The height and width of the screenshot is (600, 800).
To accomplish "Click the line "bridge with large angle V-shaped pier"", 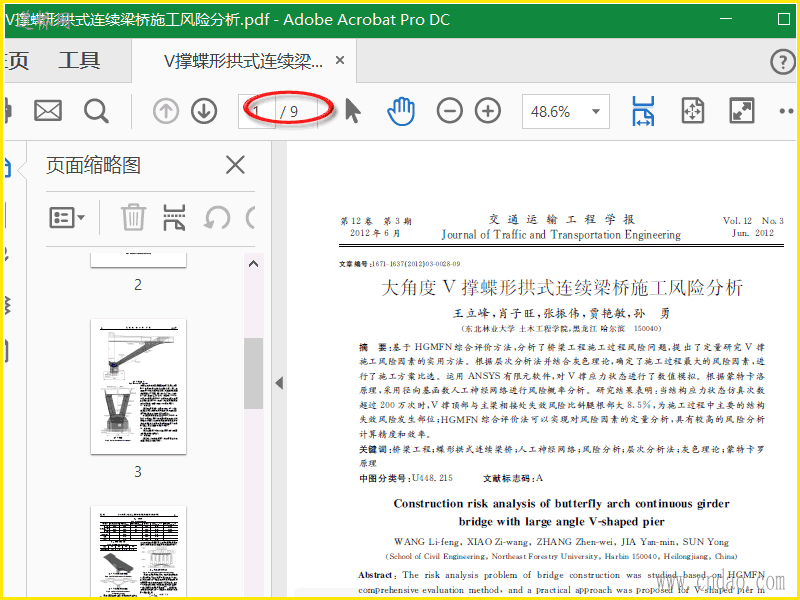I will 561,521.
